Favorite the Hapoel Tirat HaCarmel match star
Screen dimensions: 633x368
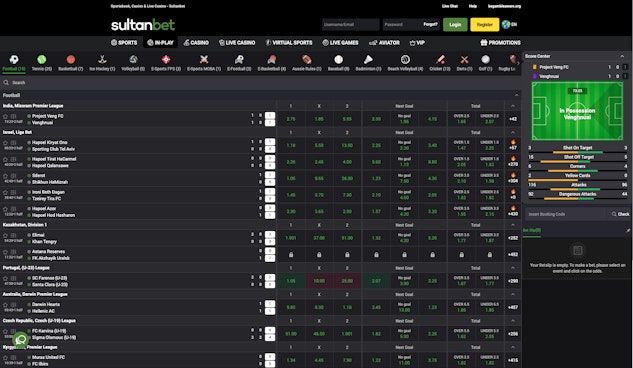click(5, 159)
